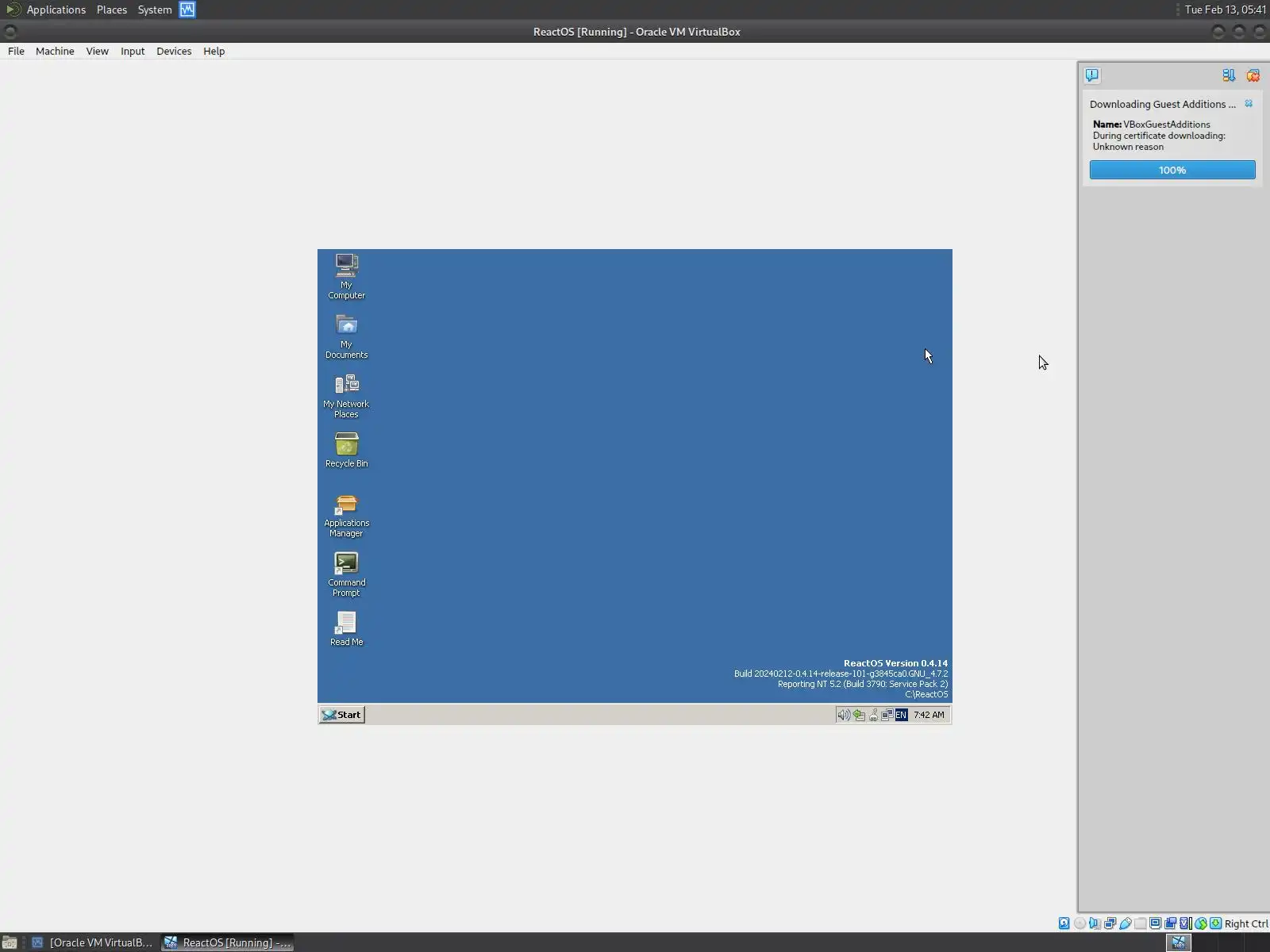Click the system monitor panel icon
The width and height of the screenshot is (1270, 952).
pos(187,10)
